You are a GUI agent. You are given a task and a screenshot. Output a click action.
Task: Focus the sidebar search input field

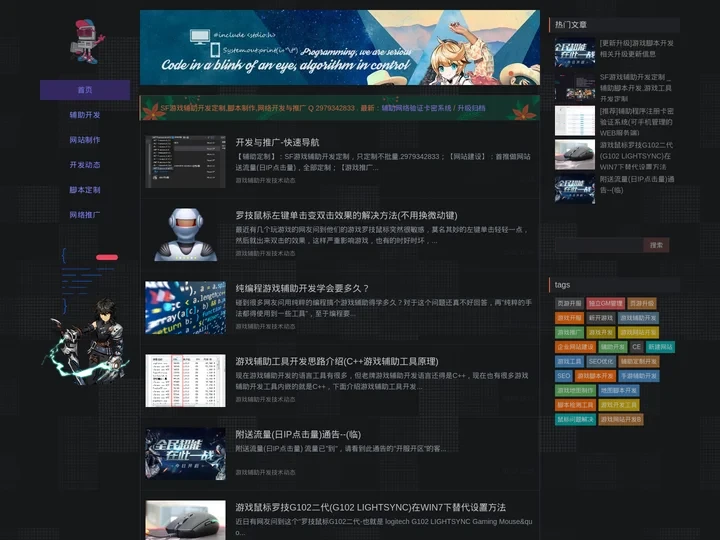(599, 245)
